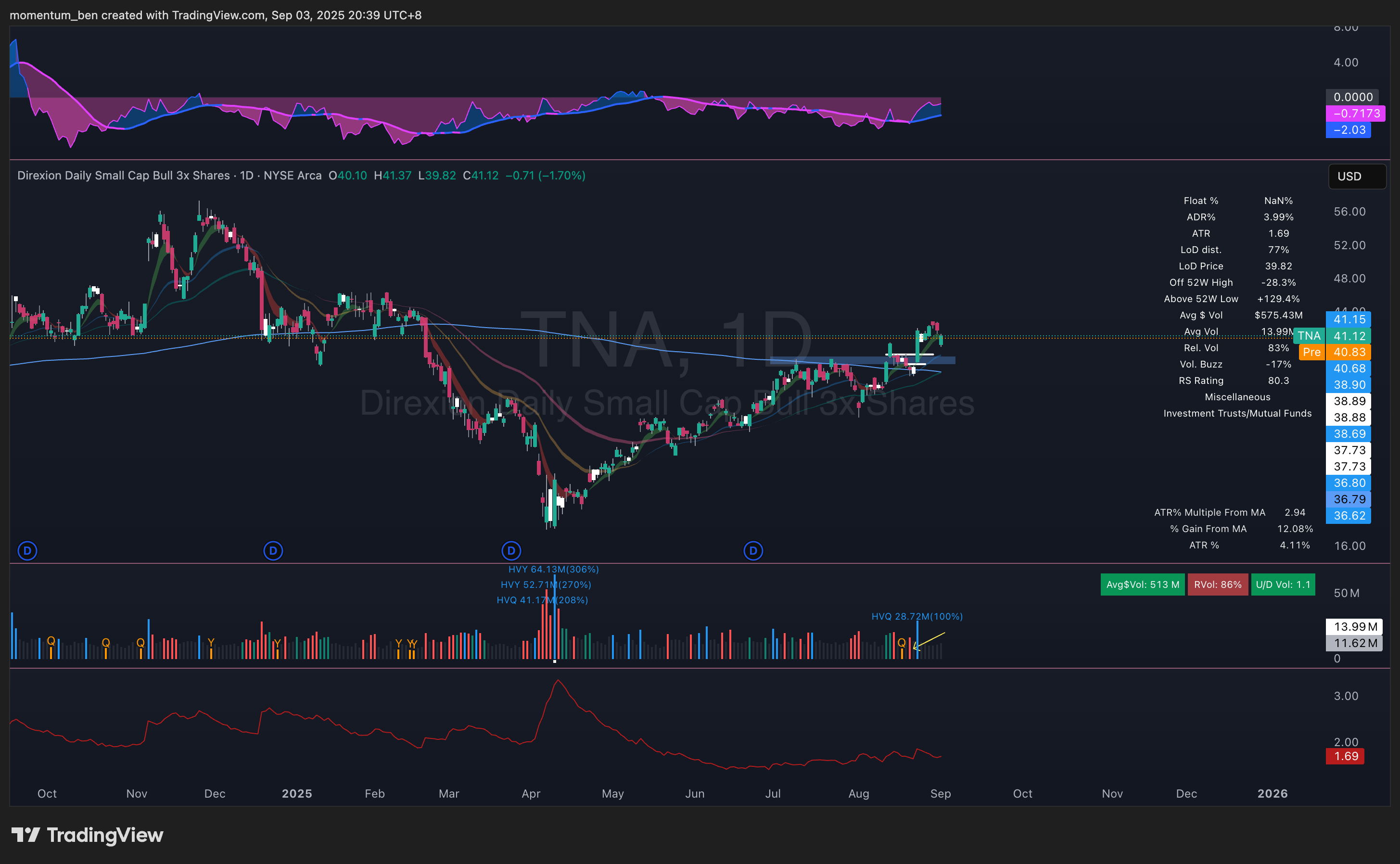Click the TradingView logo
Image resolution: width=1400 pixels, height=864 pixels.
pos(88,835)
